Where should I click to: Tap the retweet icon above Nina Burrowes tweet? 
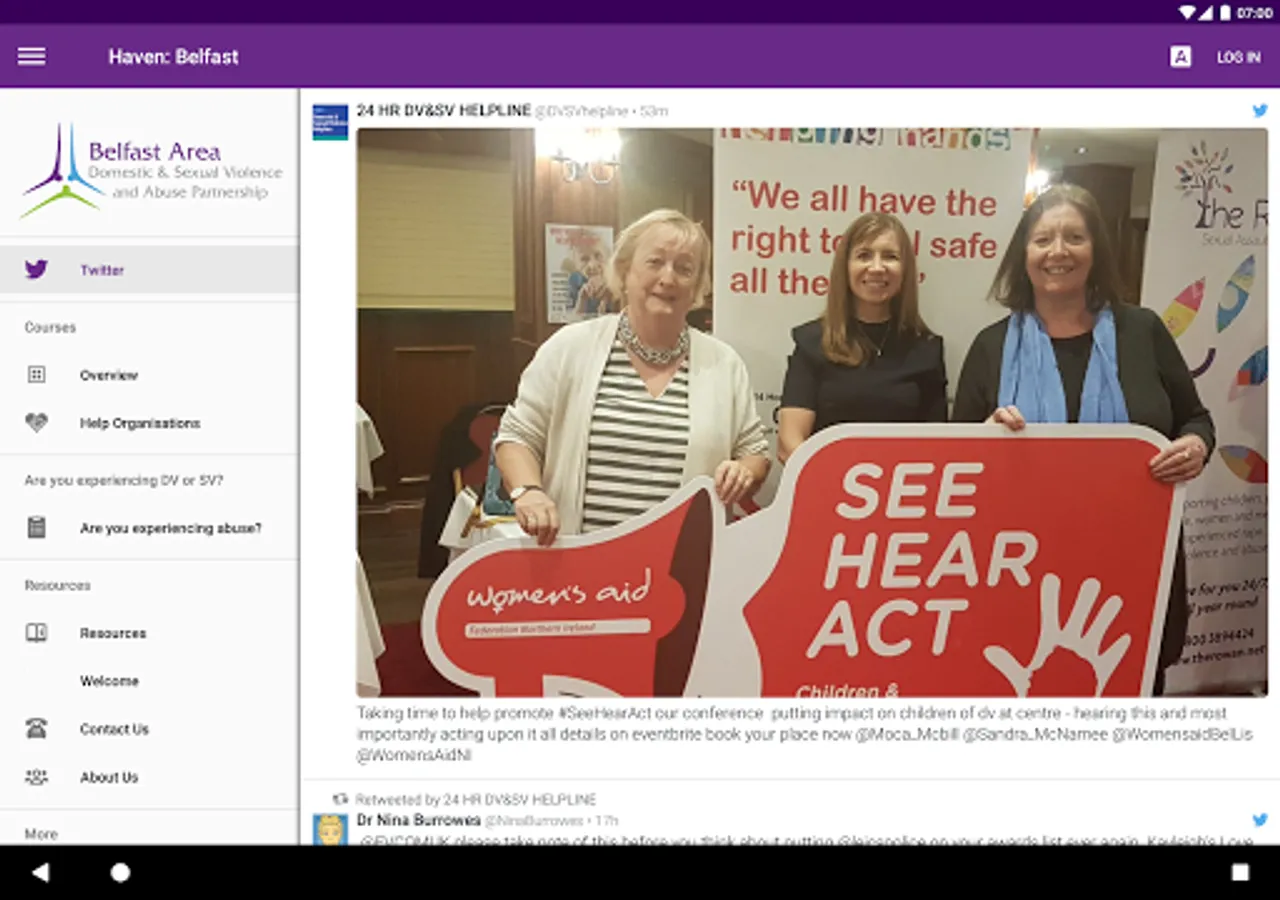click(340, 800)
